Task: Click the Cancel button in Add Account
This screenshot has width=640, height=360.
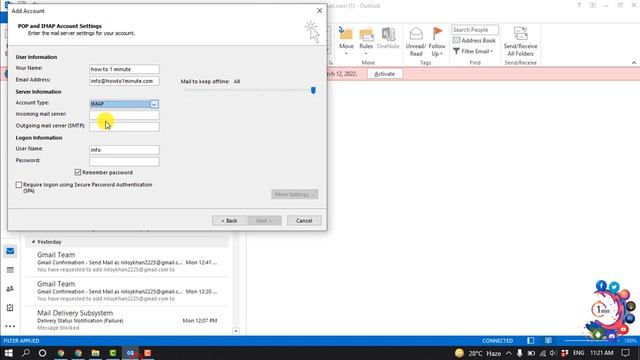Action: click(304, 220)
